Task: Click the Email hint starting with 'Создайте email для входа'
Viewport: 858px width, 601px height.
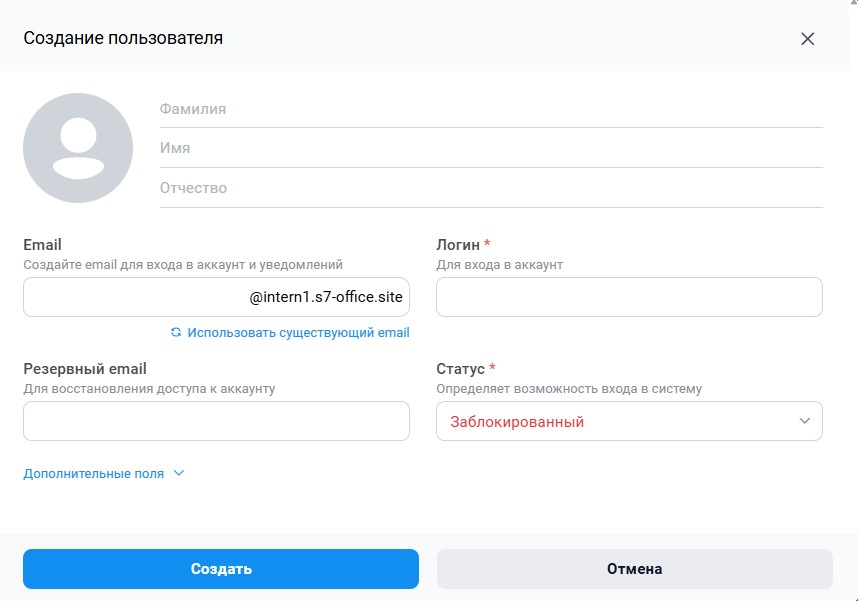Action: tap(183, 264)
